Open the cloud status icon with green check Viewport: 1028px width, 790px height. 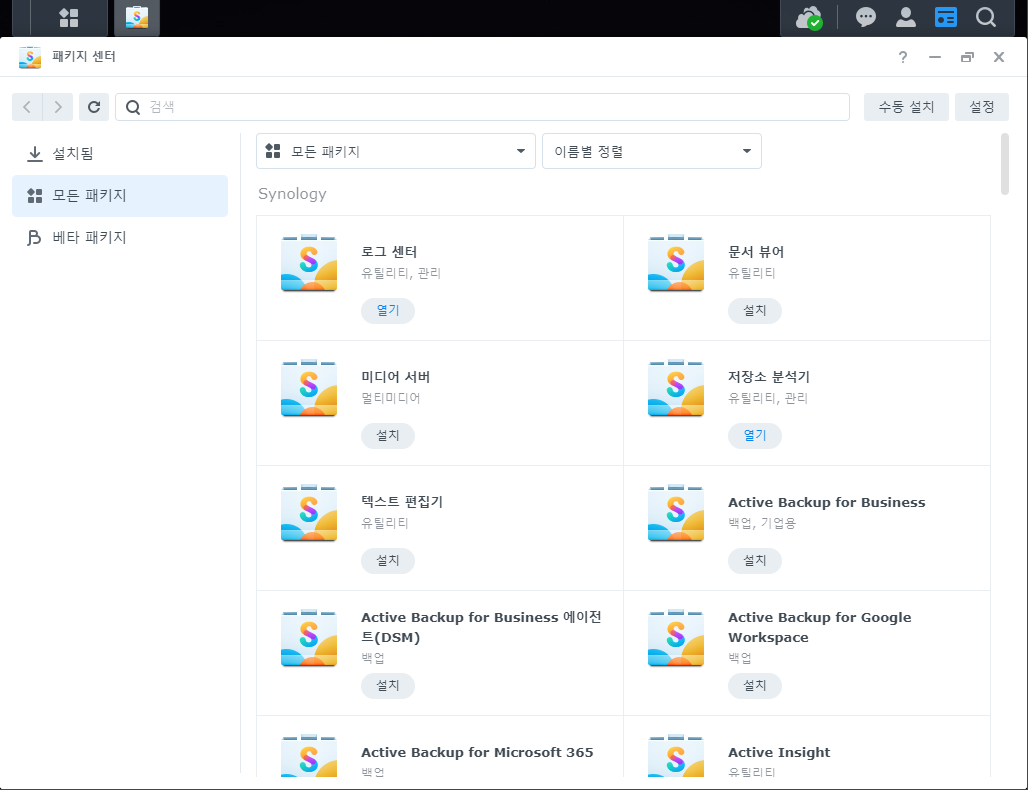809,18
